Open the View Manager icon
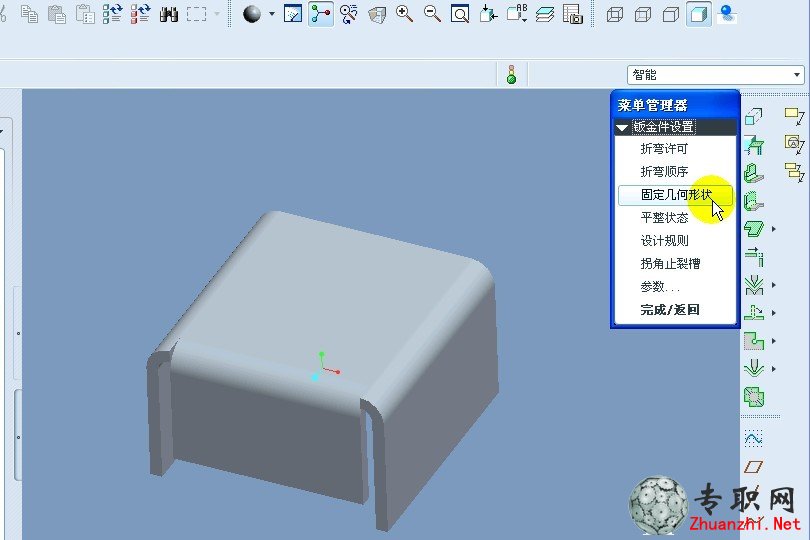 572,14
